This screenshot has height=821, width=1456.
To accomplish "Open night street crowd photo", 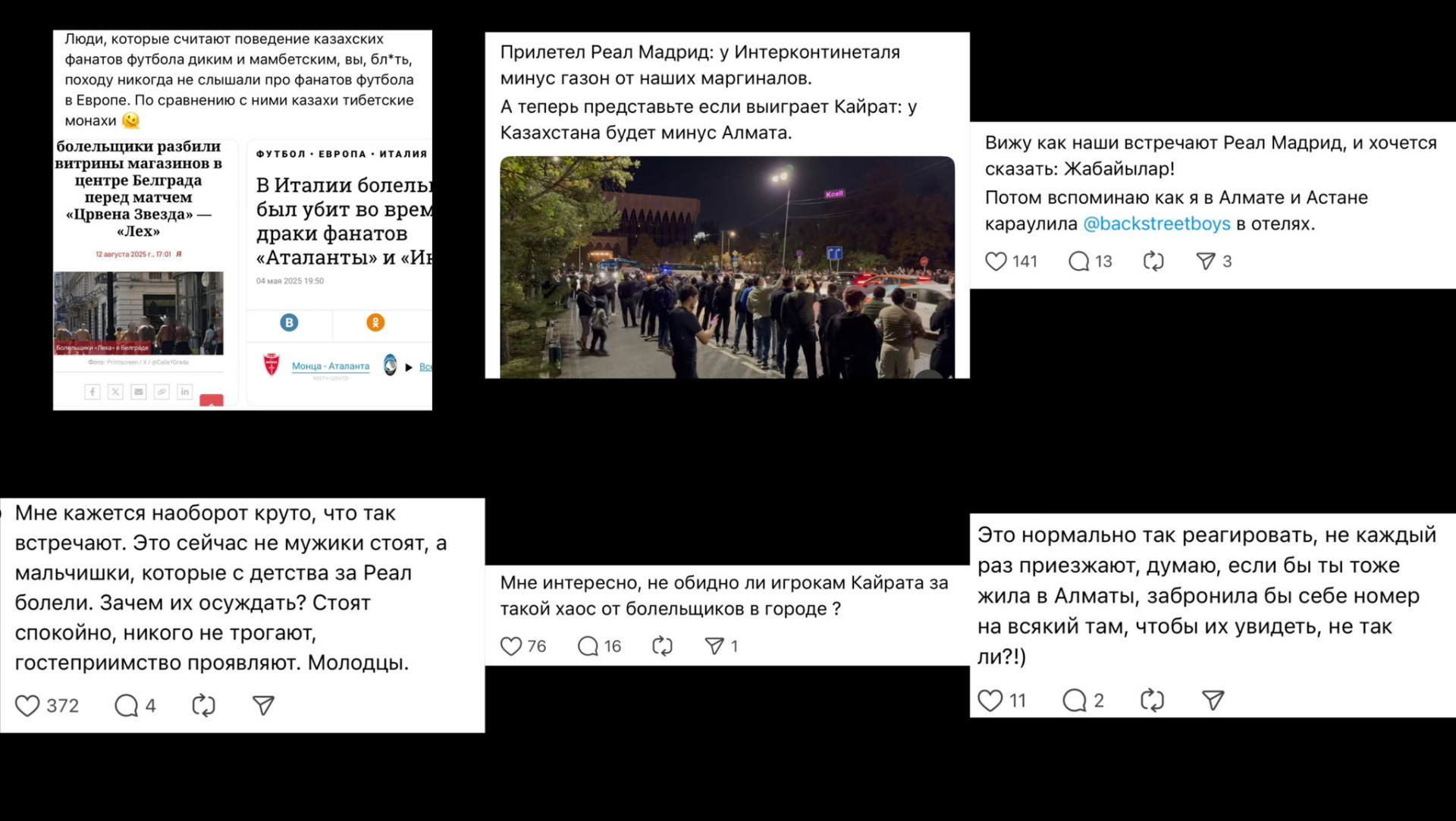I will pyautogui.click(x=727, y=267).
